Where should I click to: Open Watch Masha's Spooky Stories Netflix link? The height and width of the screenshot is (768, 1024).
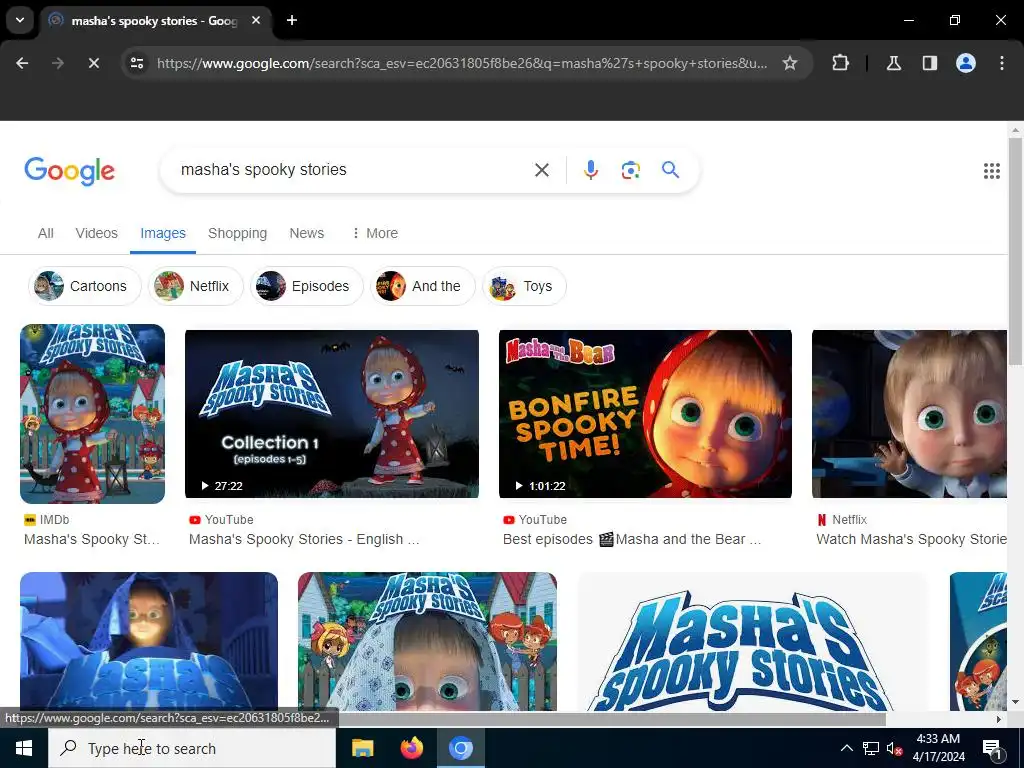[x=911, y=539]
